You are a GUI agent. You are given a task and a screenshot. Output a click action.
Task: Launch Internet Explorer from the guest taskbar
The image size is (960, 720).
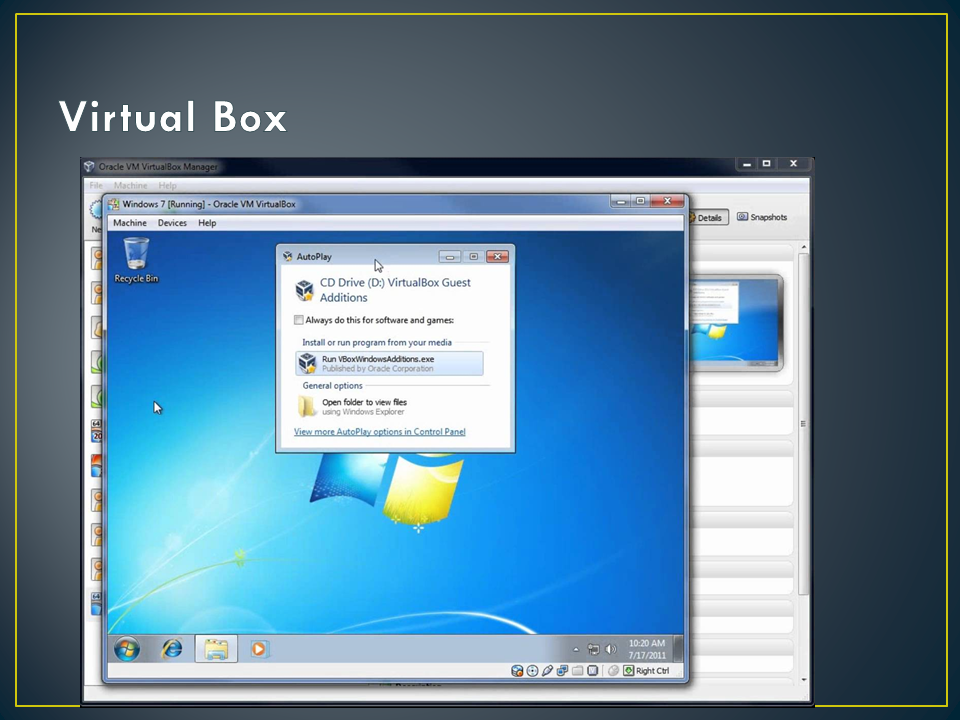point(171,649)
